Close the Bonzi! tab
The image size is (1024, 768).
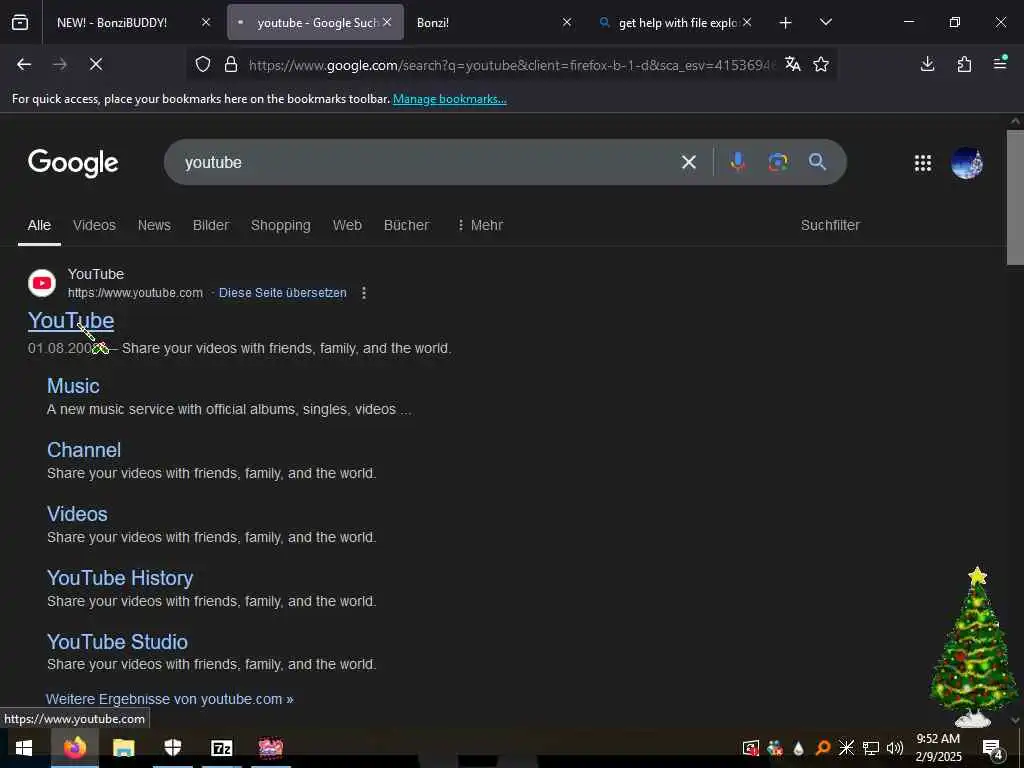[x=567, y=22]
